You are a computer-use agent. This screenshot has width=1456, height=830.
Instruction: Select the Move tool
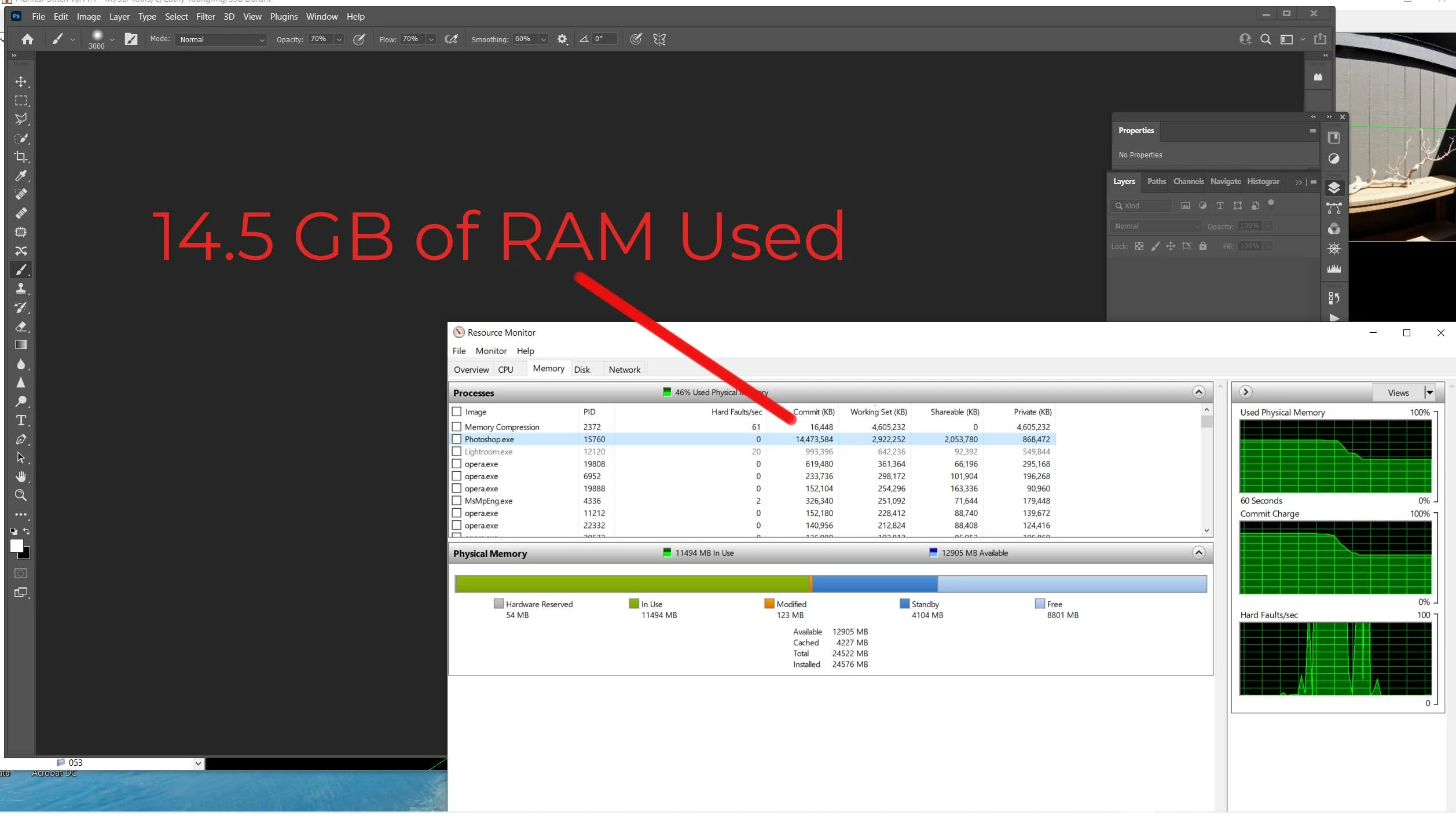(21, 82)
